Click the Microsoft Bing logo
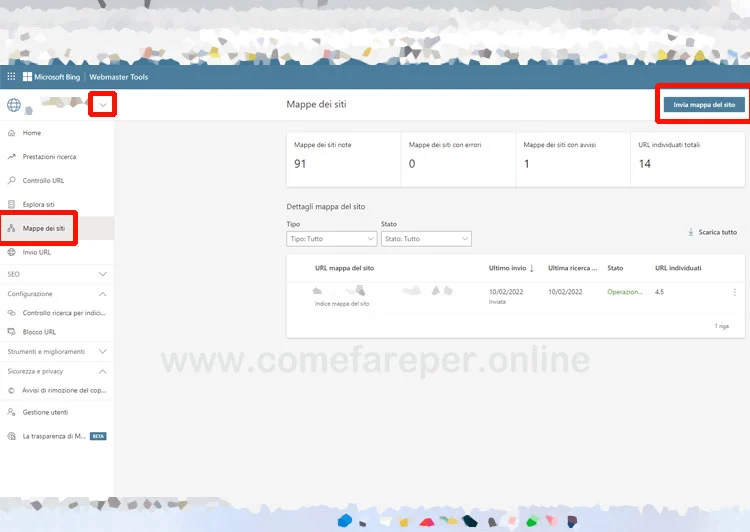 tap(52, 77)
